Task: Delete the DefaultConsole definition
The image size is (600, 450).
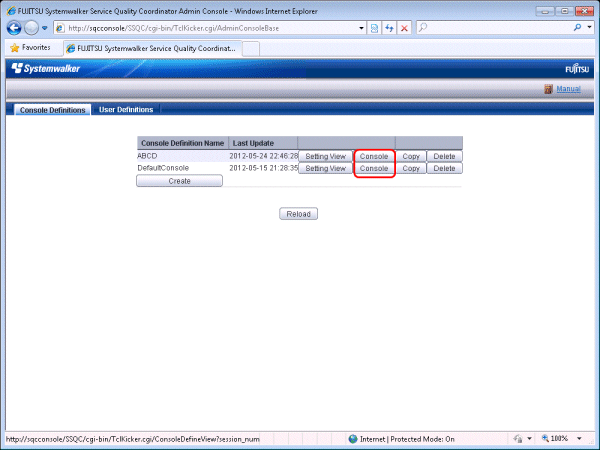Action: pyautogui.click(x=444, y=168)
